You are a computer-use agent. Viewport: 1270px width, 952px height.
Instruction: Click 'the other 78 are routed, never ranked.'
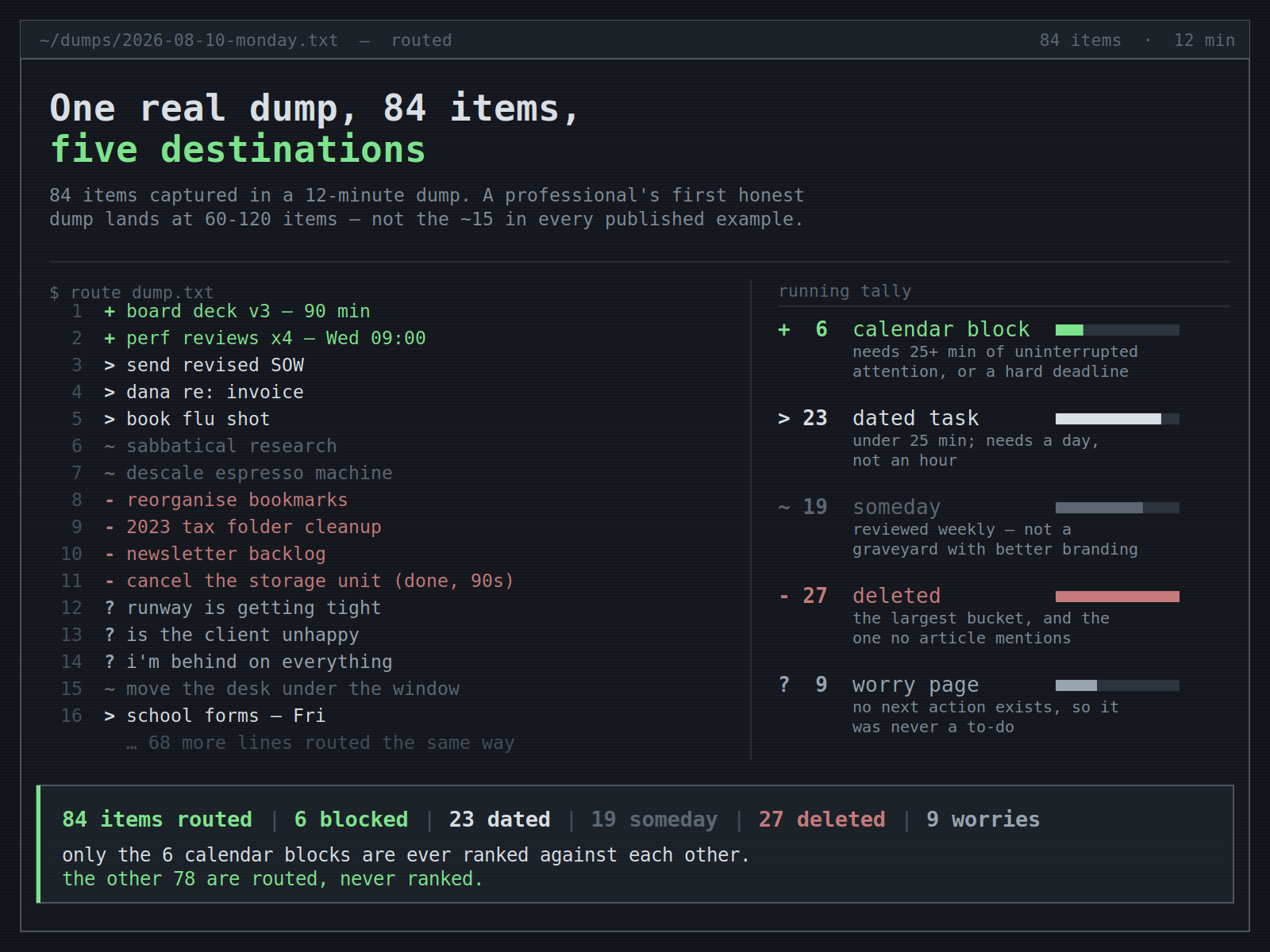(x=272, y=879)
